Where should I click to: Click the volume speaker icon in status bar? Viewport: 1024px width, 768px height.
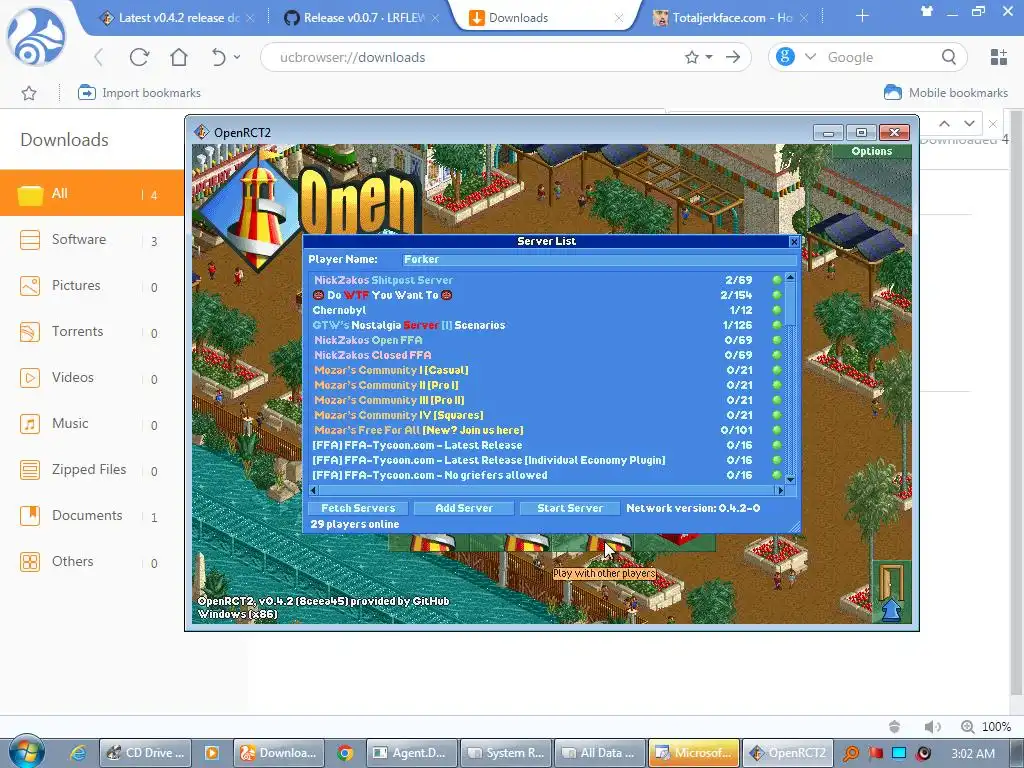pos(932,727)
